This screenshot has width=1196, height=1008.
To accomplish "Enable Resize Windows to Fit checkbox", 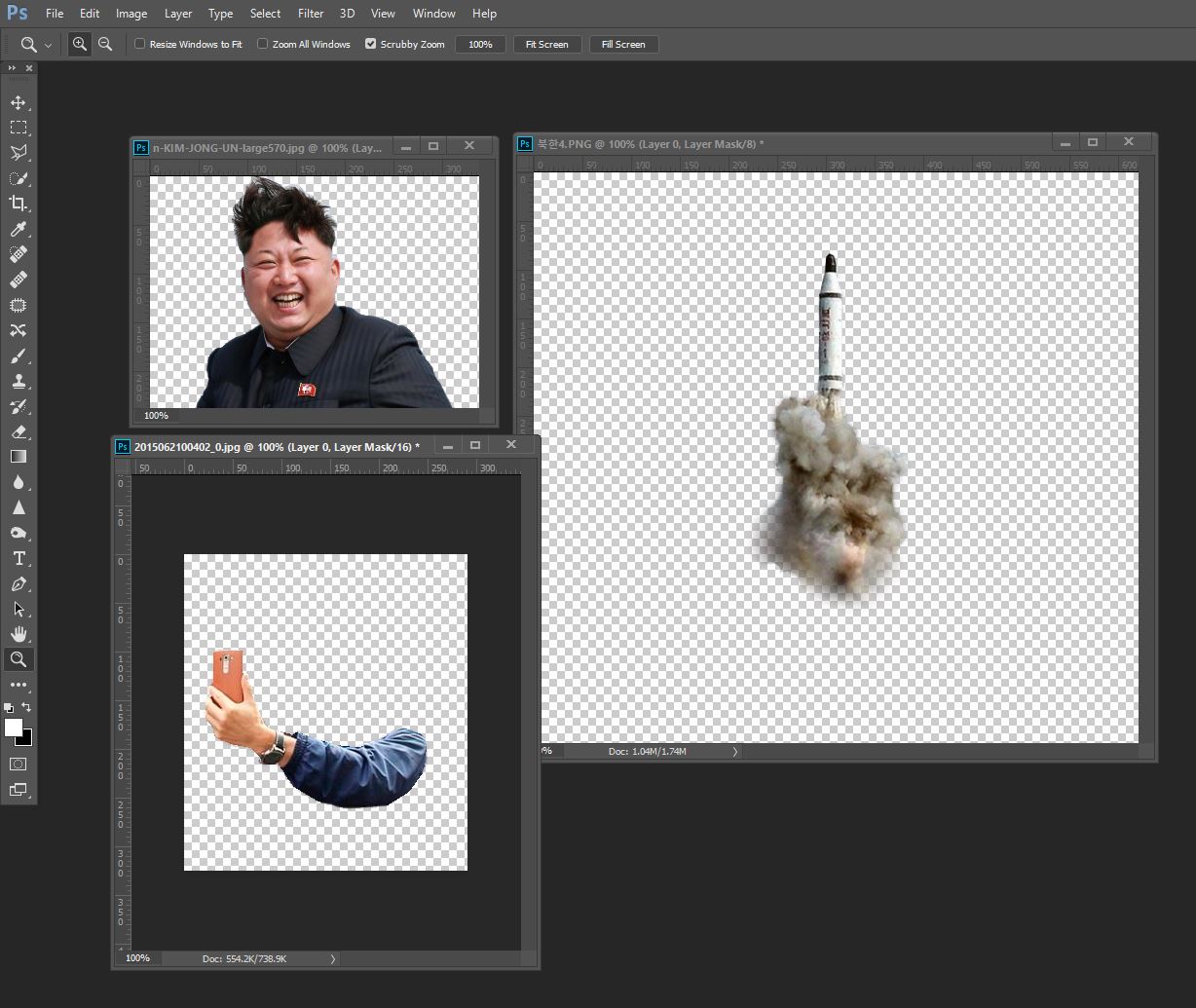I will pos(140,44).
